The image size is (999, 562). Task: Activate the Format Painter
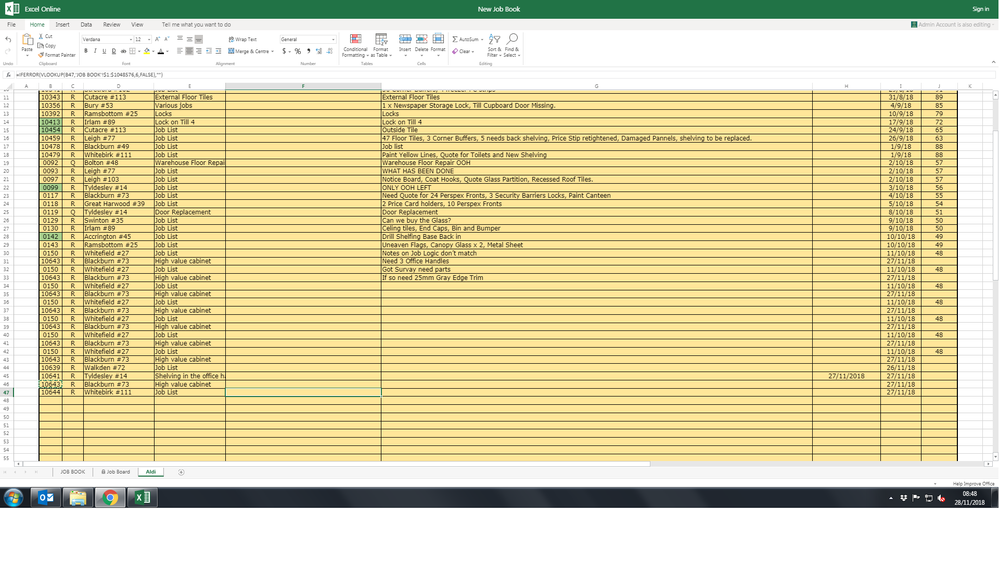(56, 55)
